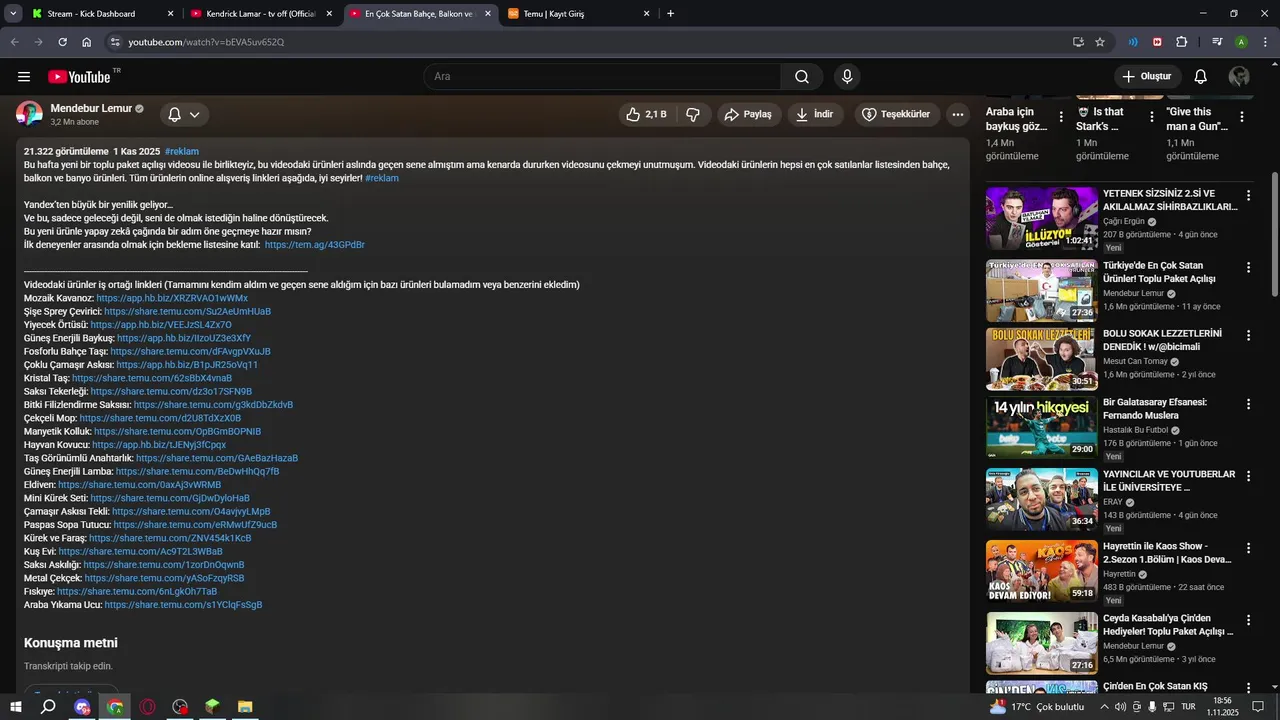Open the tem.ag/43GPdBr Yandex link
The image size is (1280, 720).
pos(315,245)
